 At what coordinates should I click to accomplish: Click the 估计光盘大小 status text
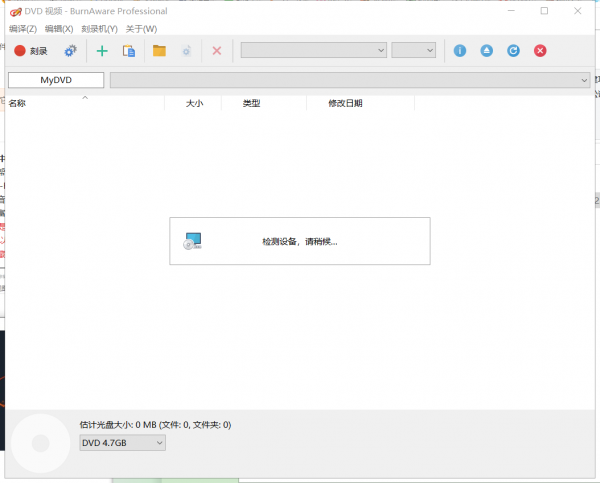coord(155,425)
